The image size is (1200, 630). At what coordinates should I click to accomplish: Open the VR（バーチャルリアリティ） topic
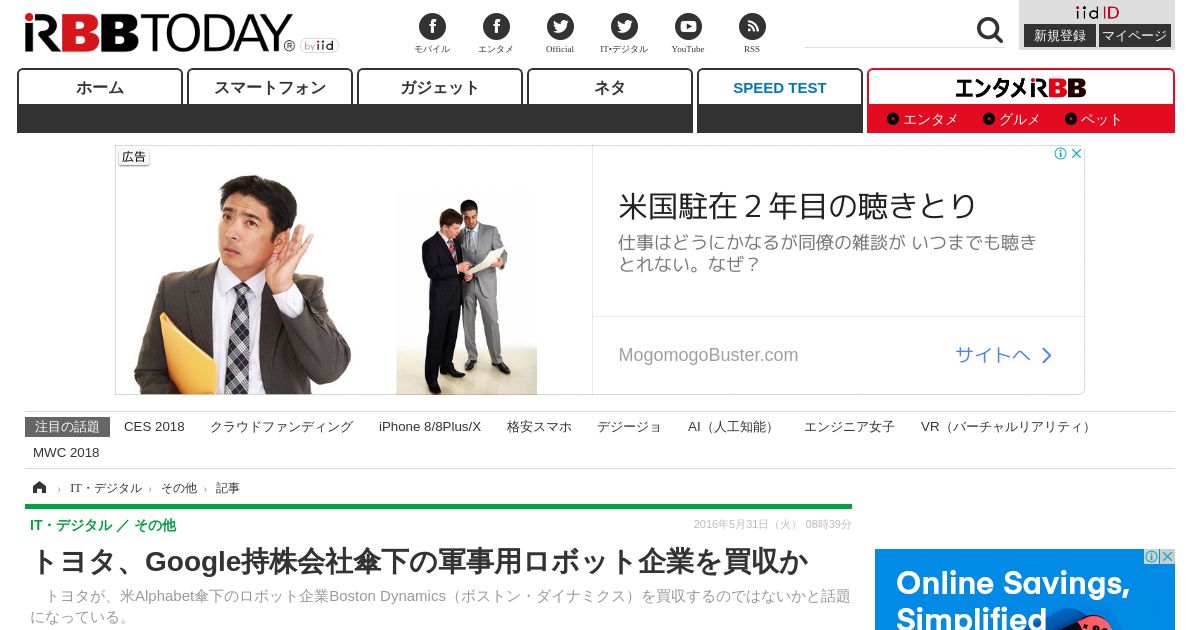tap(1008, 426)
